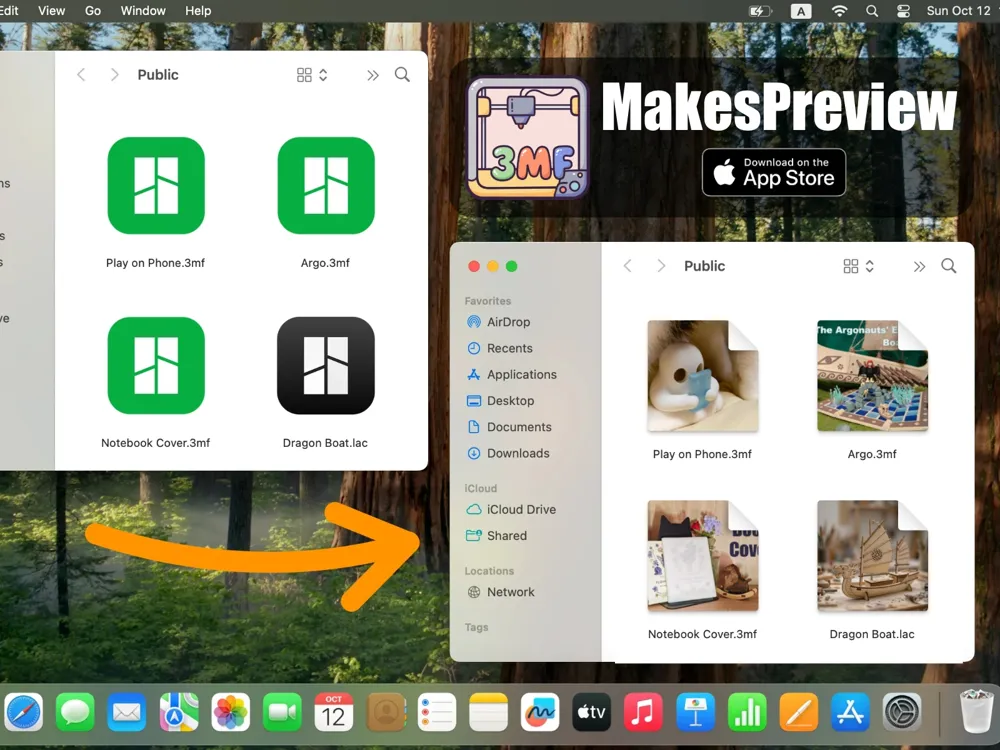This screenshot has height=750, width=1000.
Task: Launch Pages from the Dock
Action: [798, 712]
